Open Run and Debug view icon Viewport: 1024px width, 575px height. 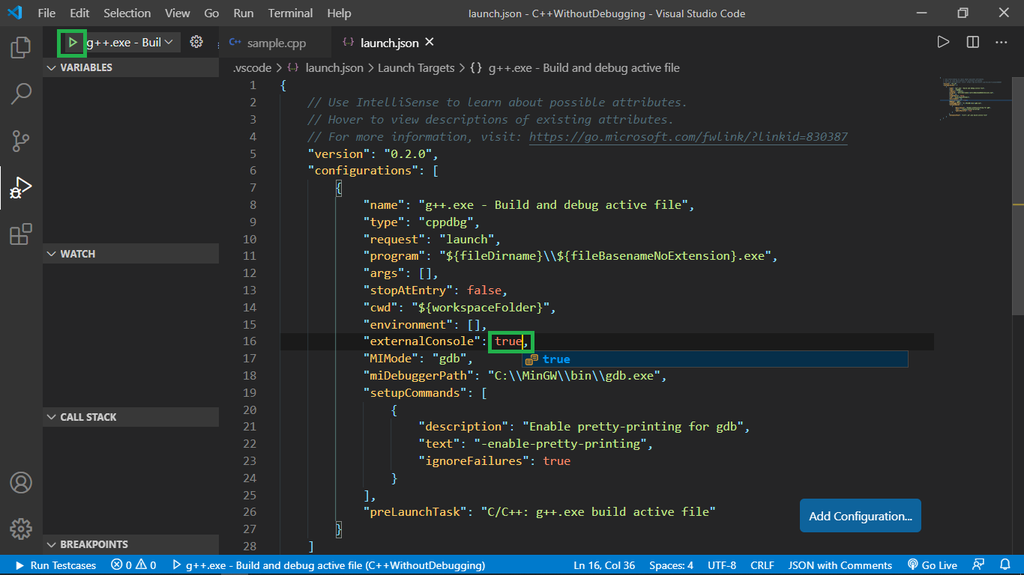pos(21,188)
